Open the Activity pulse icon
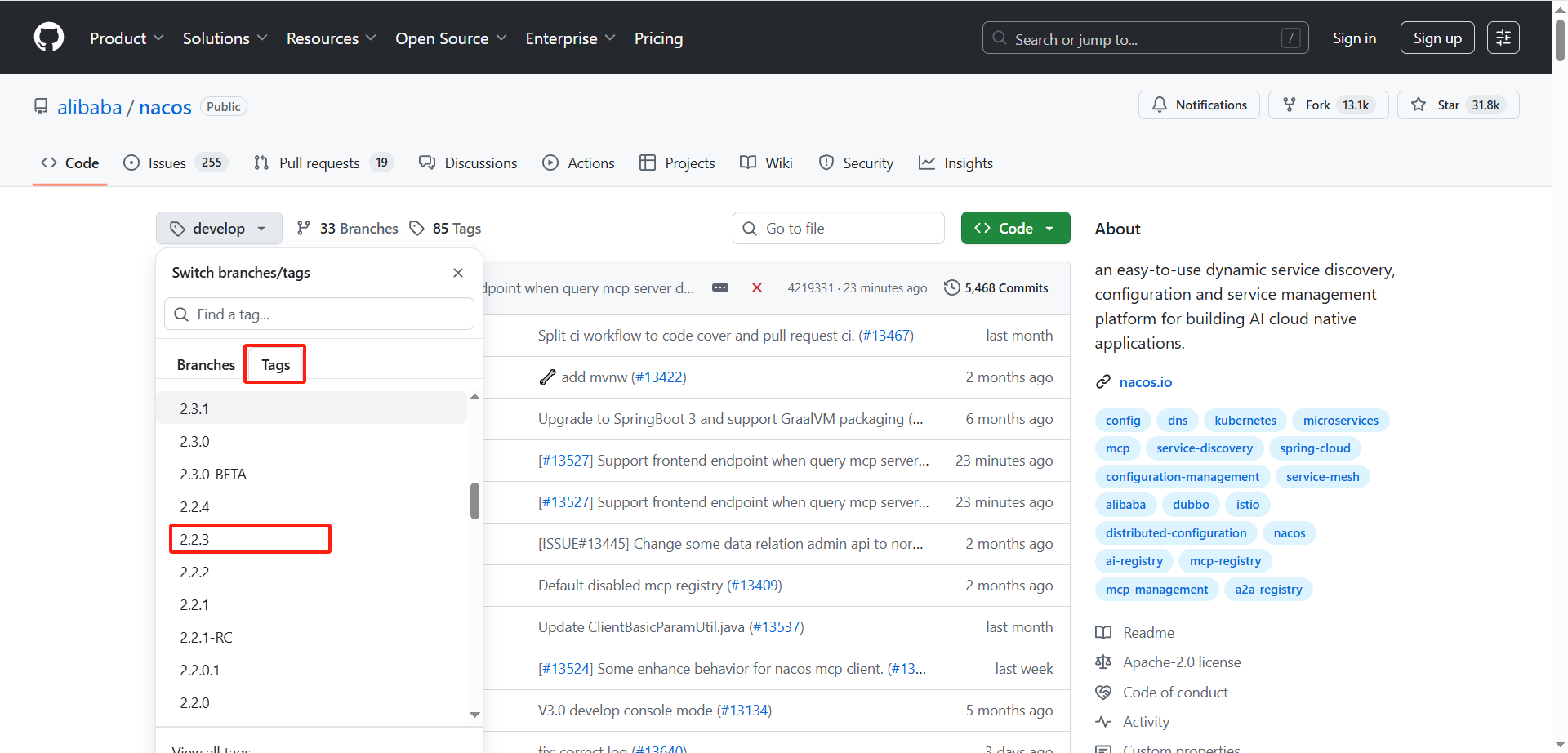The height and width of the screenshot is (753, 1568). coord(1103,722)
